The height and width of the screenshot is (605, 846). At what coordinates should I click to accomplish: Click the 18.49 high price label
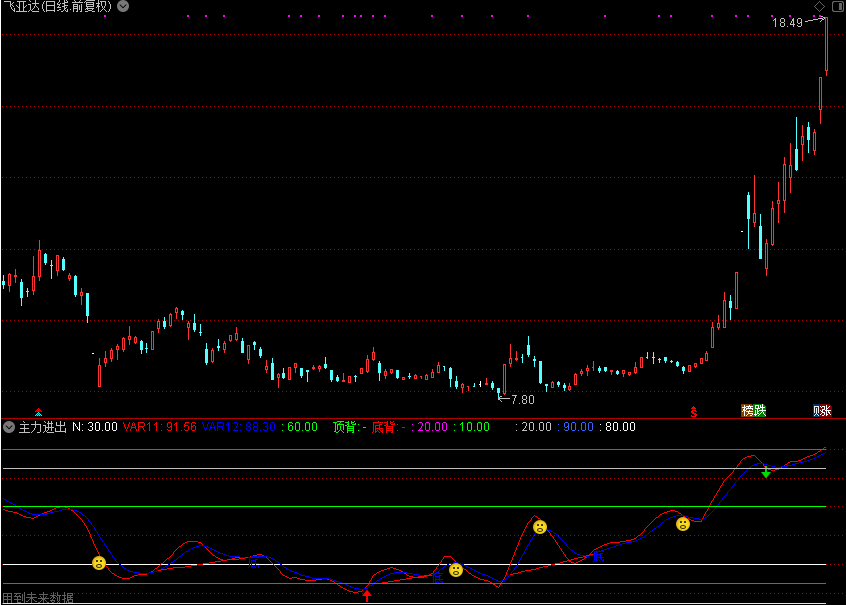[x=787, y=22]
